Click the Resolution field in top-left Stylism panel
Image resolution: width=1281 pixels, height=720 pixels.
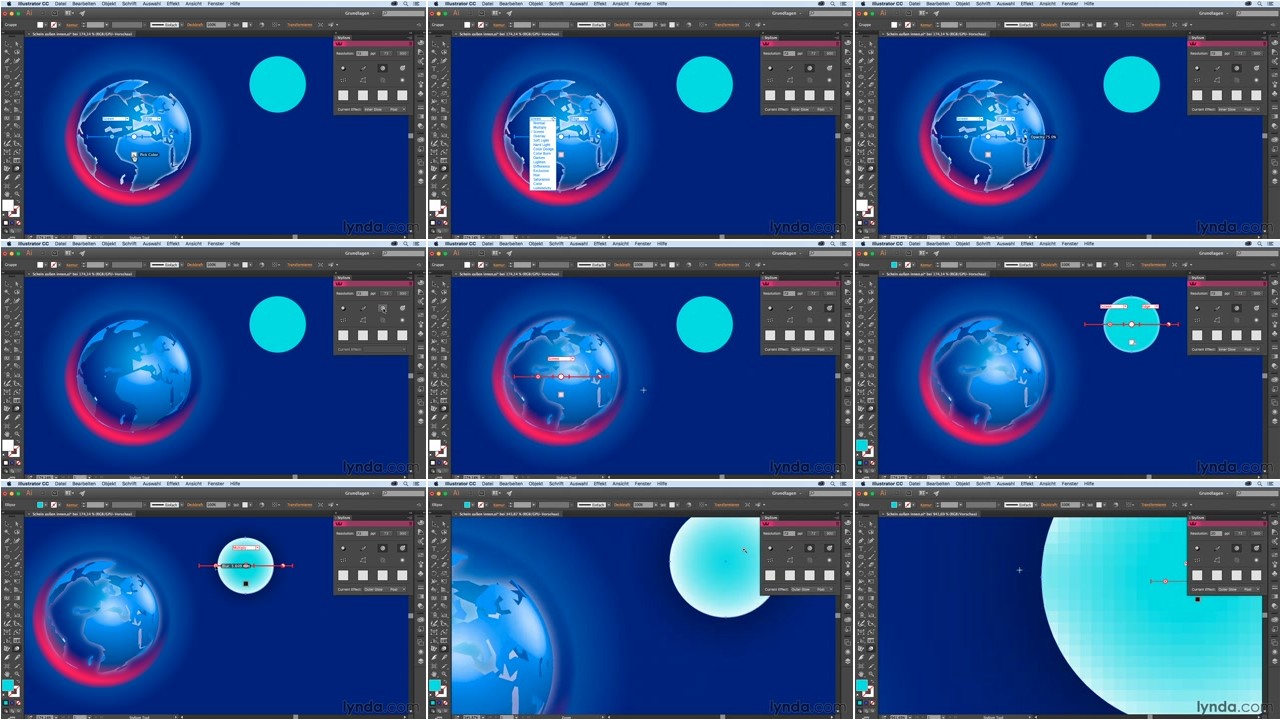(x=361, y=53)
